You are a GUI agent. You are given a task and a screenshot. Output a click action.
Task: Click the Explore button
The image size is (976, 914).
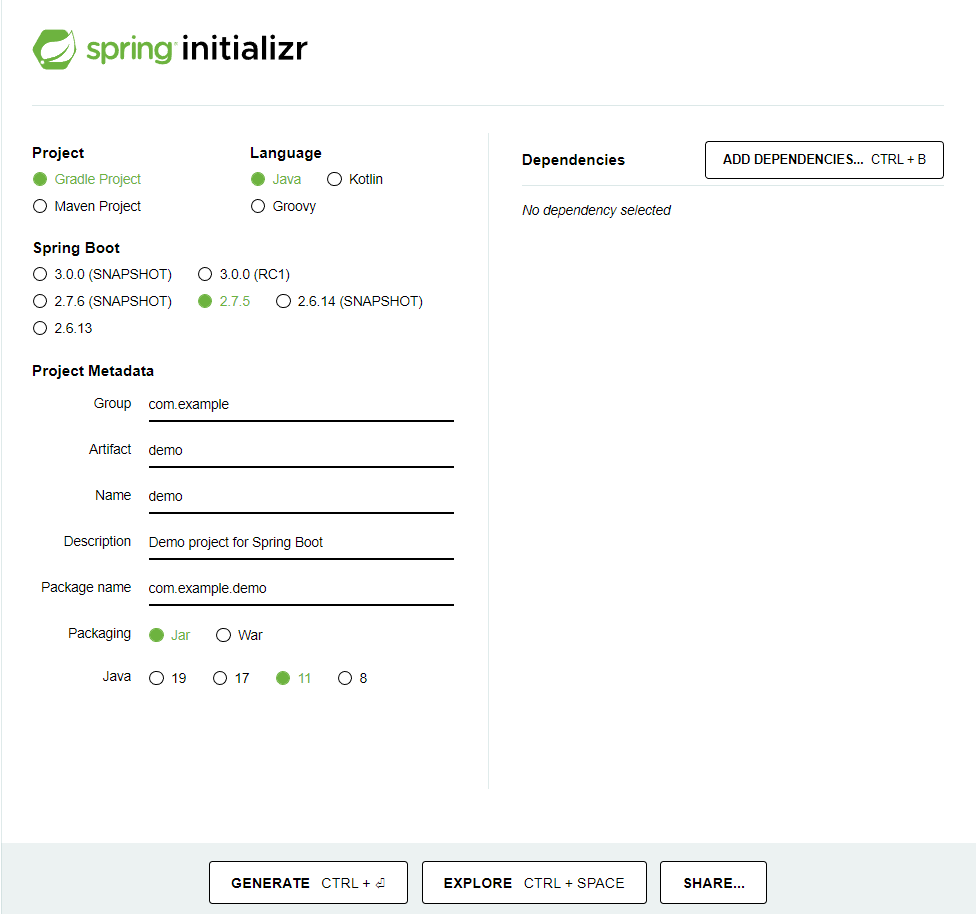(x=534, y=882)
